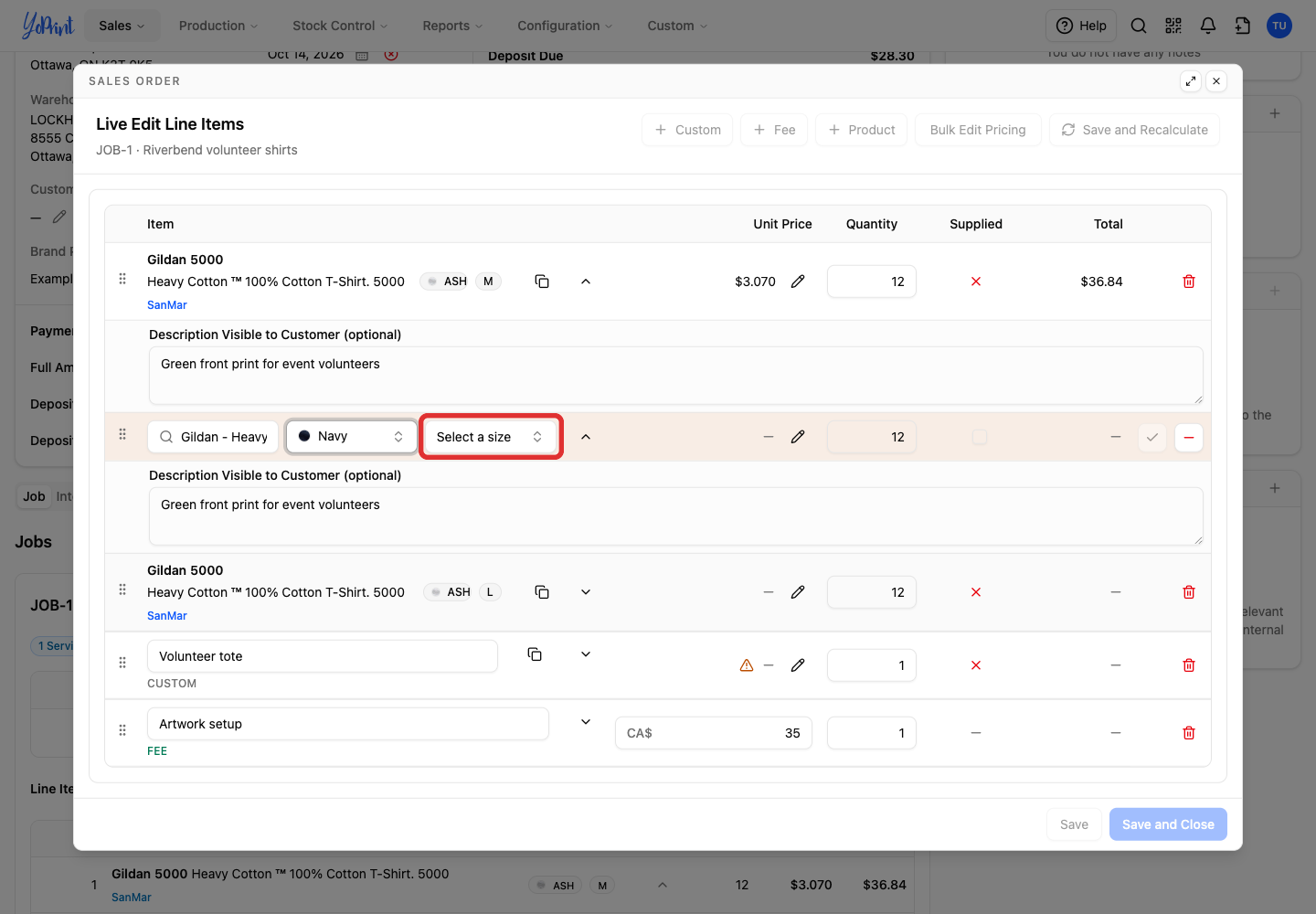Duplicate the Gildan 5000 ASH M line item
Viewport: 1316px width, 914px height.
coord(542,282)
